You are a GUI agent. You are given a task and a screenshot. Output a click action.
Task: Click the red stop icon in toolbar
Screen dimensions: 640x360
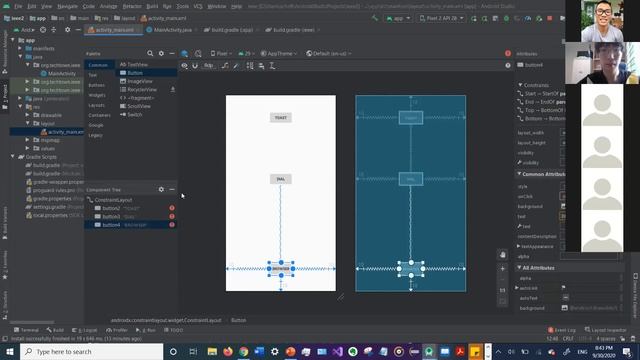[550, 18]
